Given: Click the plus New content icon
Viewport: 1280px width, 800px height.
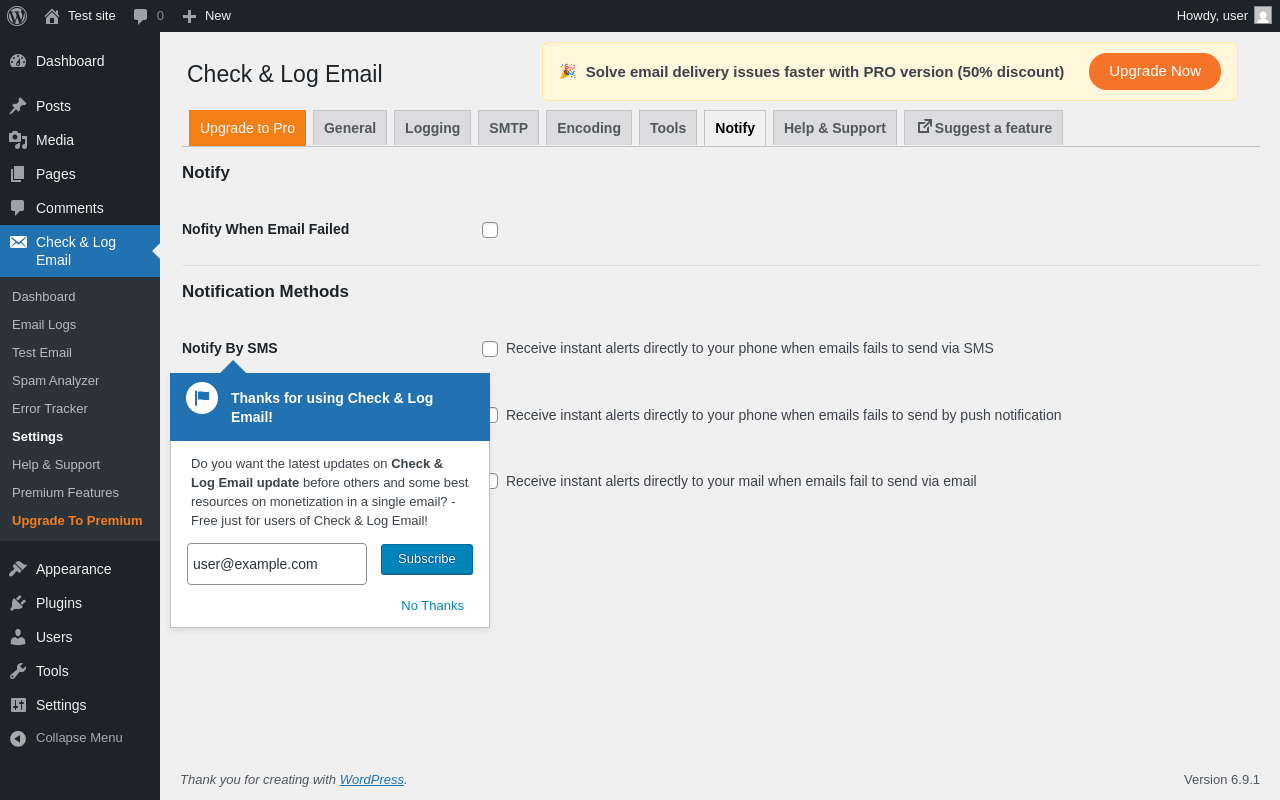Looking at the screenshot, I should [x=189, y=16].
